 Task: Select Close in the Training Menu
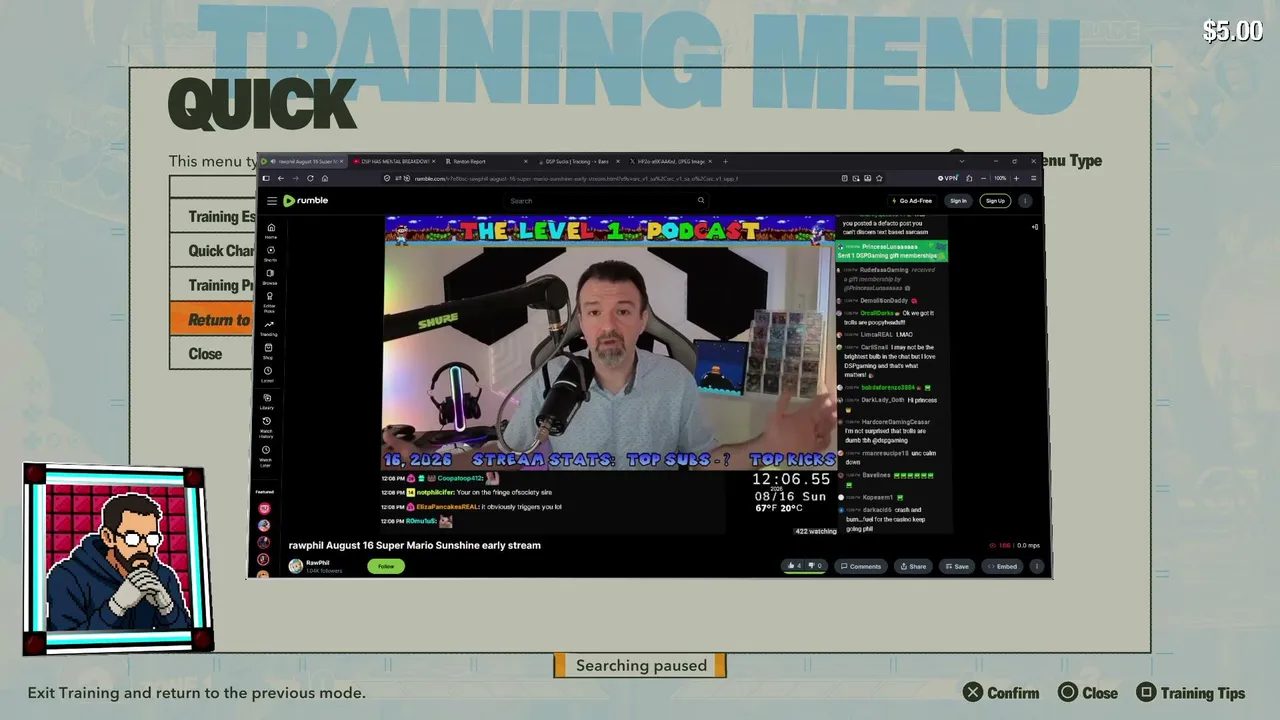[212, 354]
